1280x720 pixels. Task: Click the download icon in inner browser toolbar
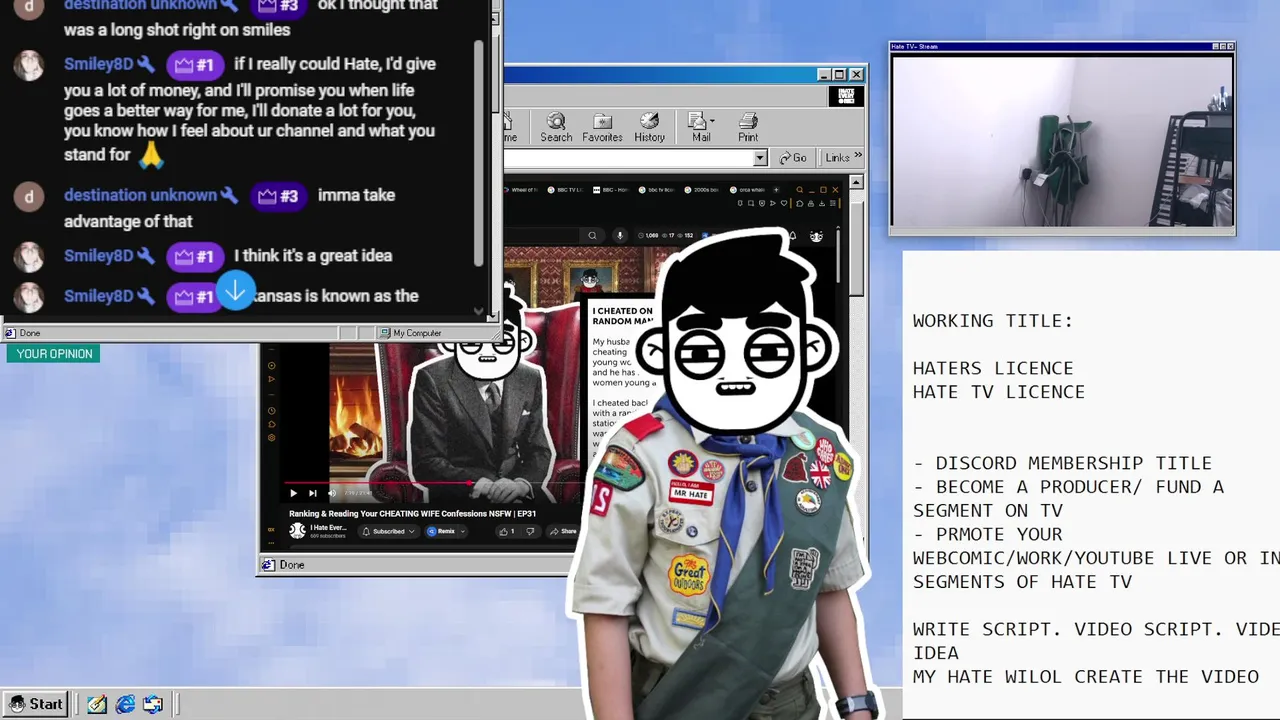(x=822, y=203)
